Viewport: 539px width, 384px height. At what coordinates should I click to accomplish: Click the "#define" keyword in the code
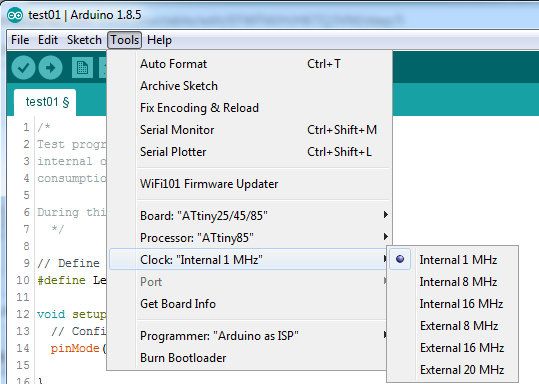[62, 280]
